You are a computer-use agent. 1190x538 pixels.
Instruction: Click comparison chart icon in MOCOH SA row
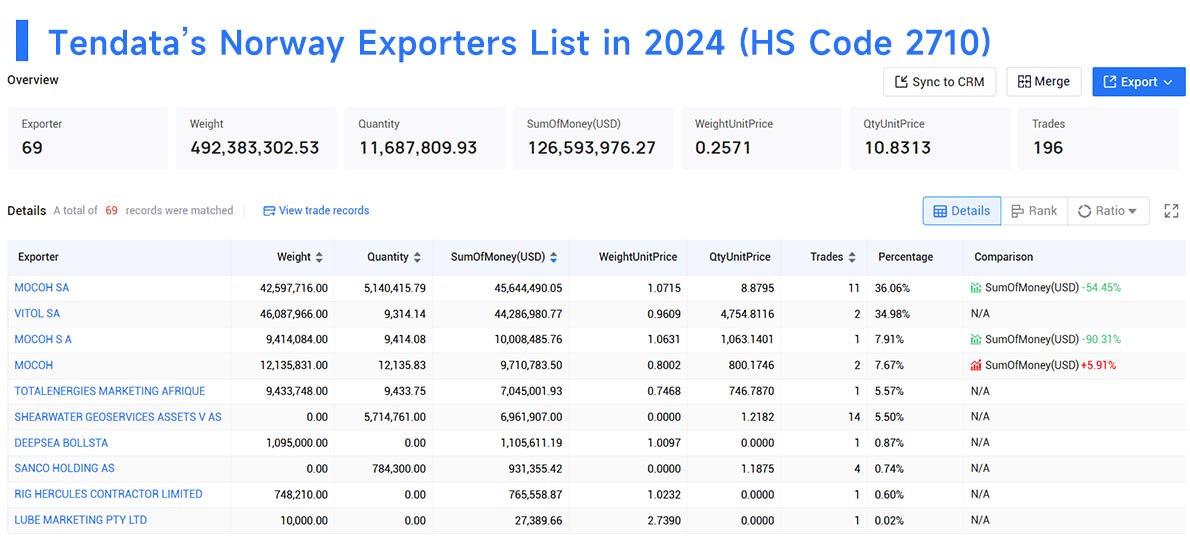[976, 288]
